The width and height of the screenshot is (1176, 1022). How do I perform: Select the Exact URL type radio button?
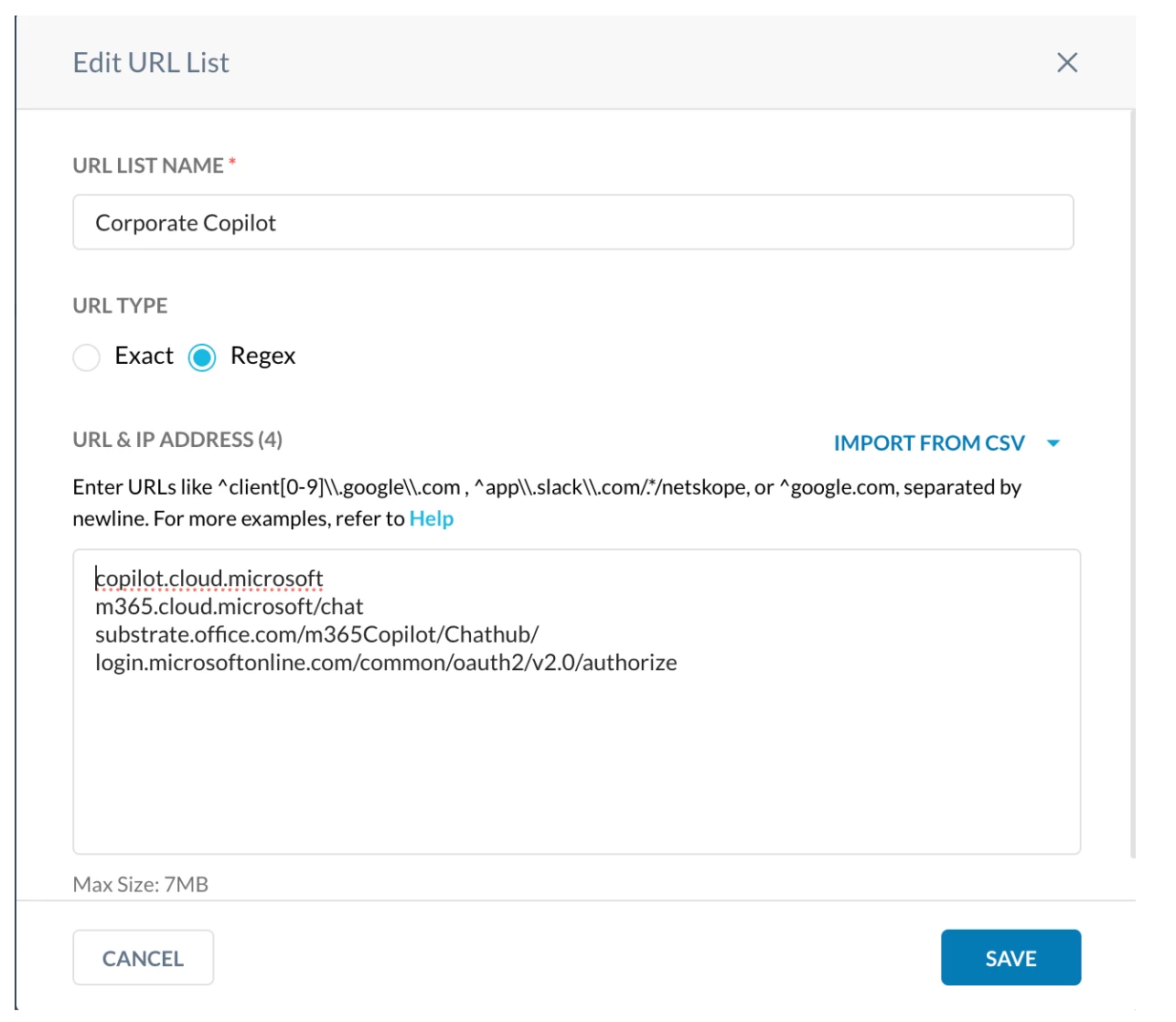point(86,357)
